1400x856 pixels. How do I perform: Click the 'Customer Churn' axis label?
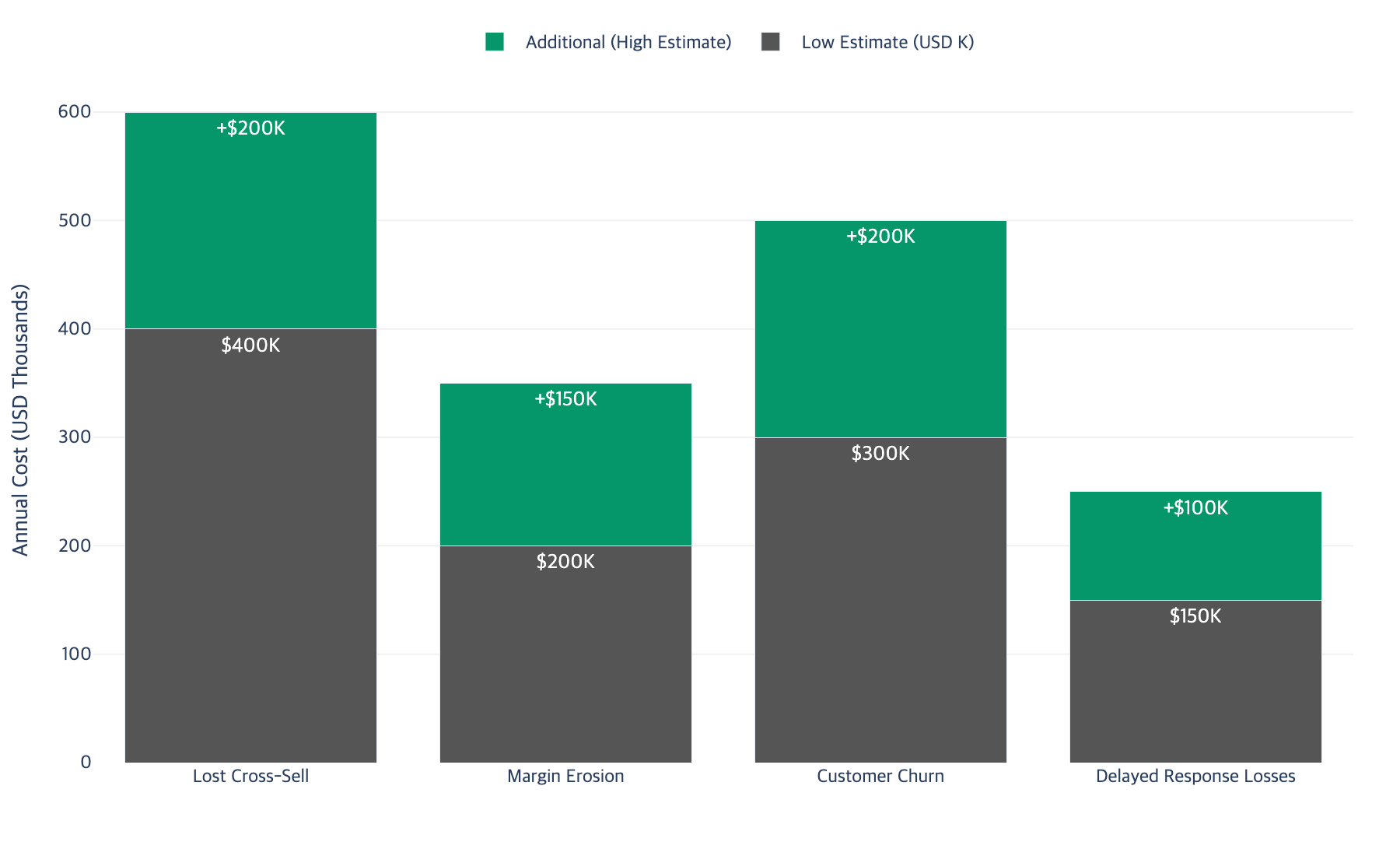pyautogui.click(x=880, y=776)
